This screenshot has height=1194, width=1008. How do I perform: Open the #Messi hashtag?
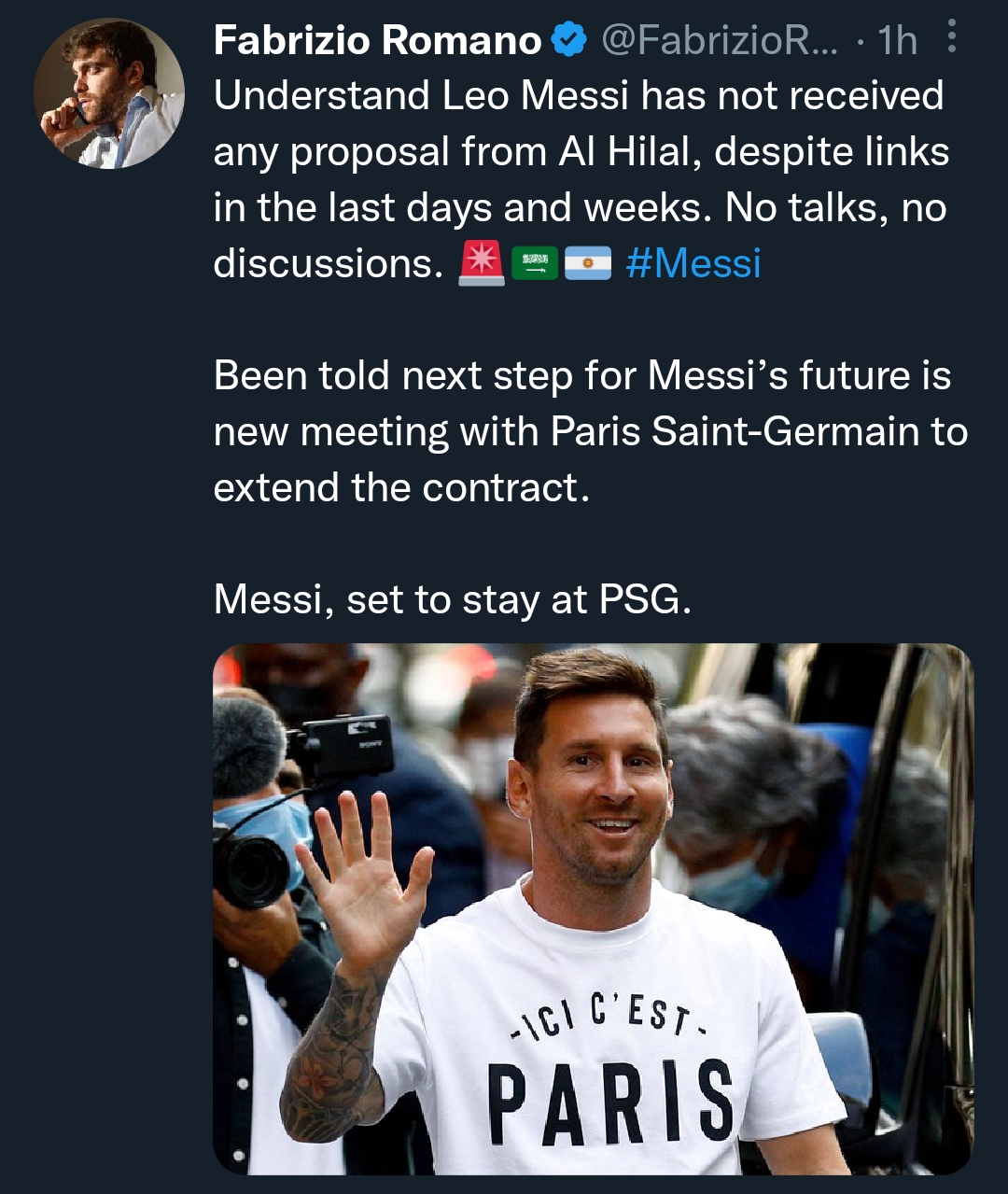693,263
